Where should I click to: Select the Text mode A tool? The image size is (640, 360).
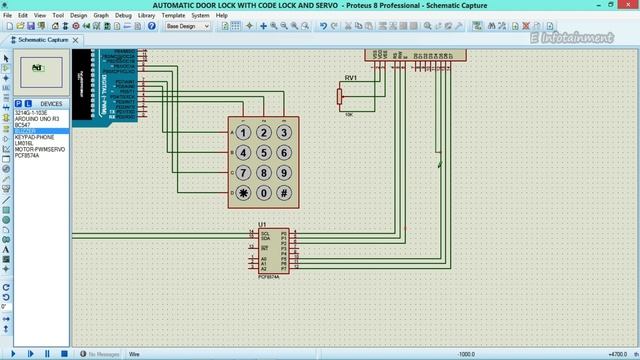[6, 249]
